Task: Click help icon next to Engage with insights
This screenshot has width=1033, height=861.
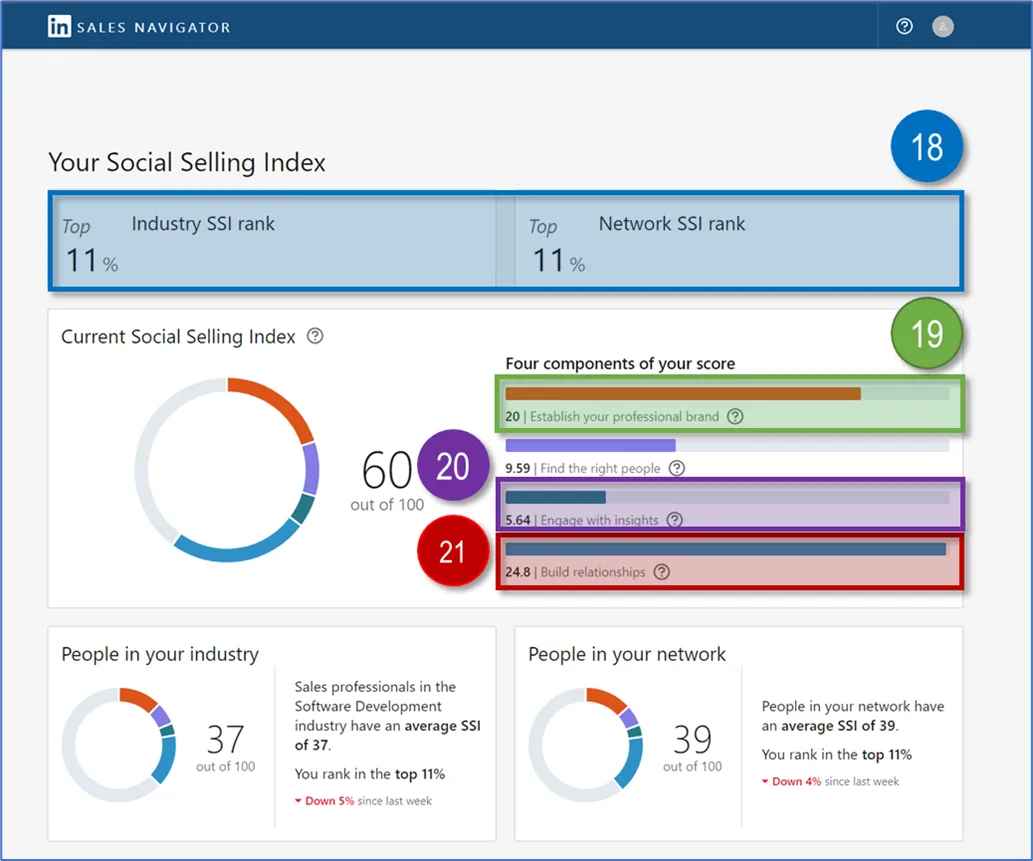Action: [x=675, y=520]
